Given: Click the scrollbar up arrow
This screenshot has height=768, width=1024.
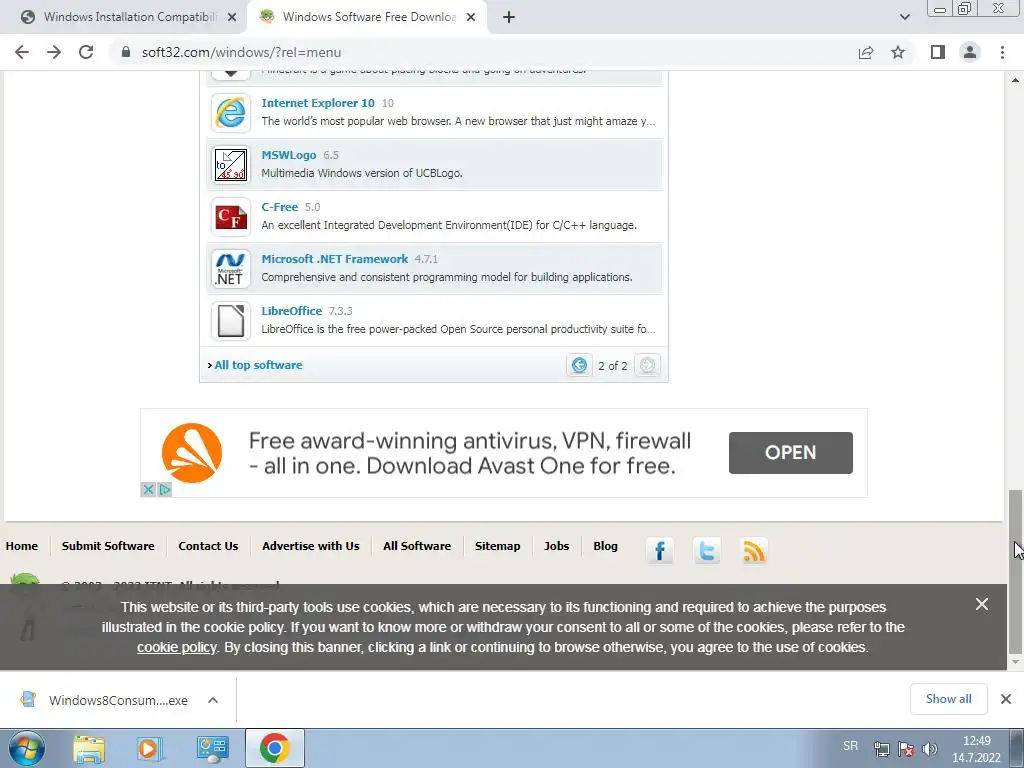Looking at the screenshot, I should pyautogui.click(x=1015, y=80).
